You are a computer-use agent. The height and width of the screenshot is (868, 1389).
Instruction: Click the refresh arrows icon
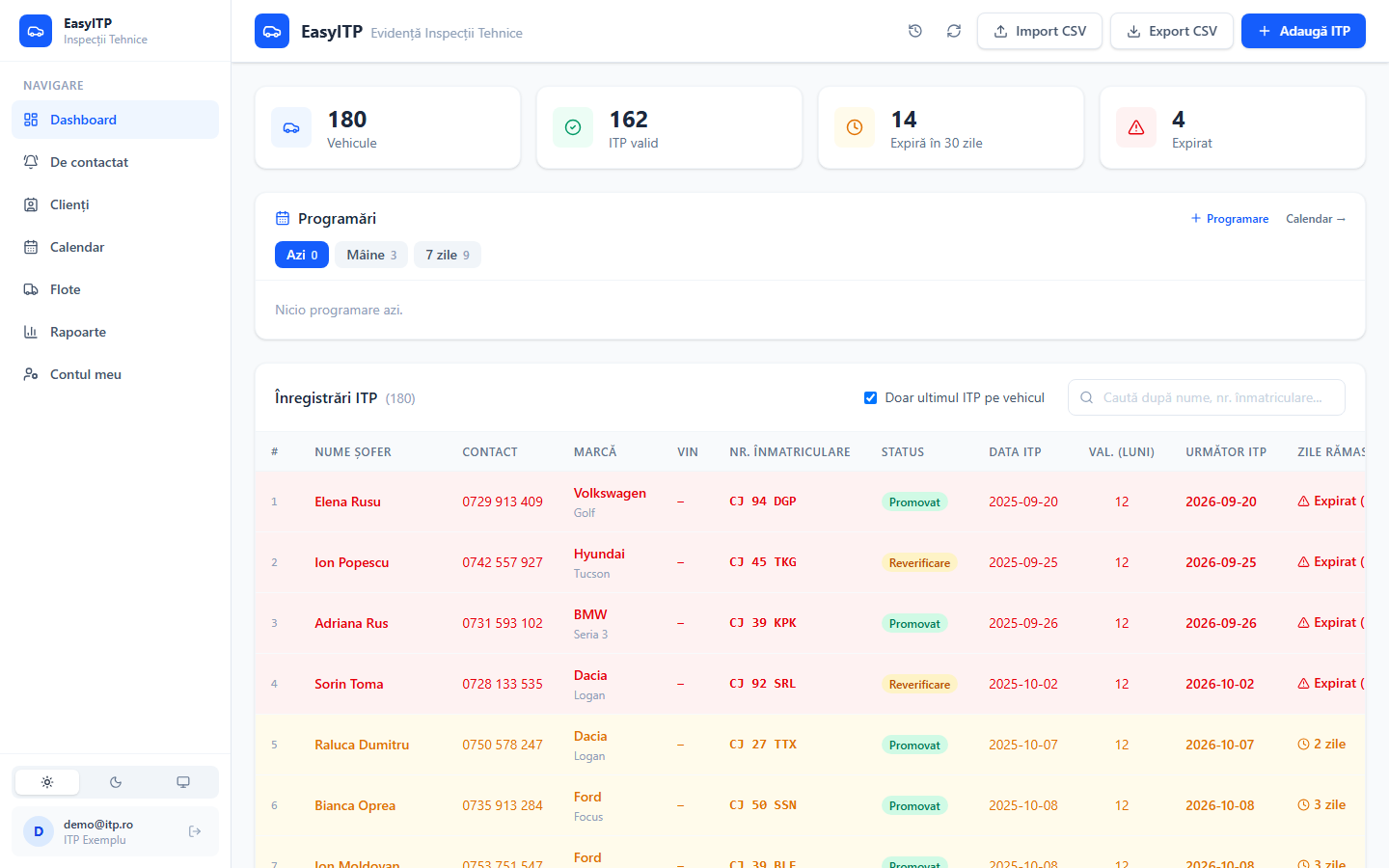pyautogui.click(x=954, y=31)
